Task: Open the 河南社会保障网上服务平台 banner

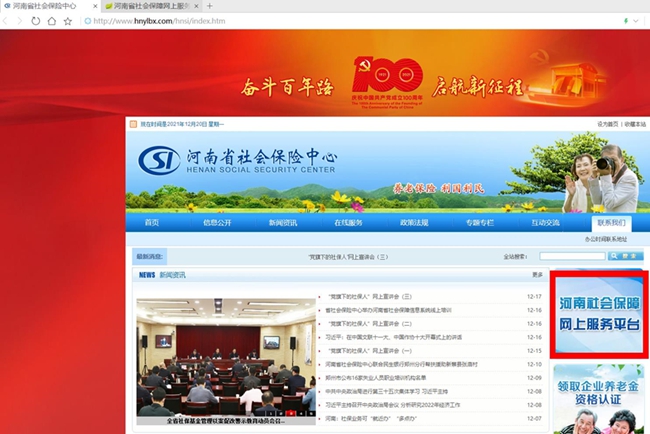Action: pyautogui.click(x=599, y=314)
